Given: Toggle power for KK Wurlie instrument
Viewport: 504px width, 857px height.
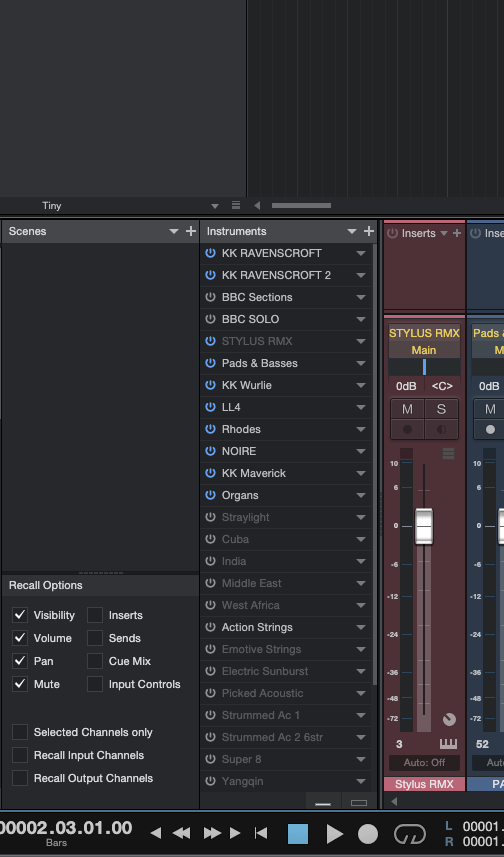Looking at the screenshot, I should [x=210, y=385].
